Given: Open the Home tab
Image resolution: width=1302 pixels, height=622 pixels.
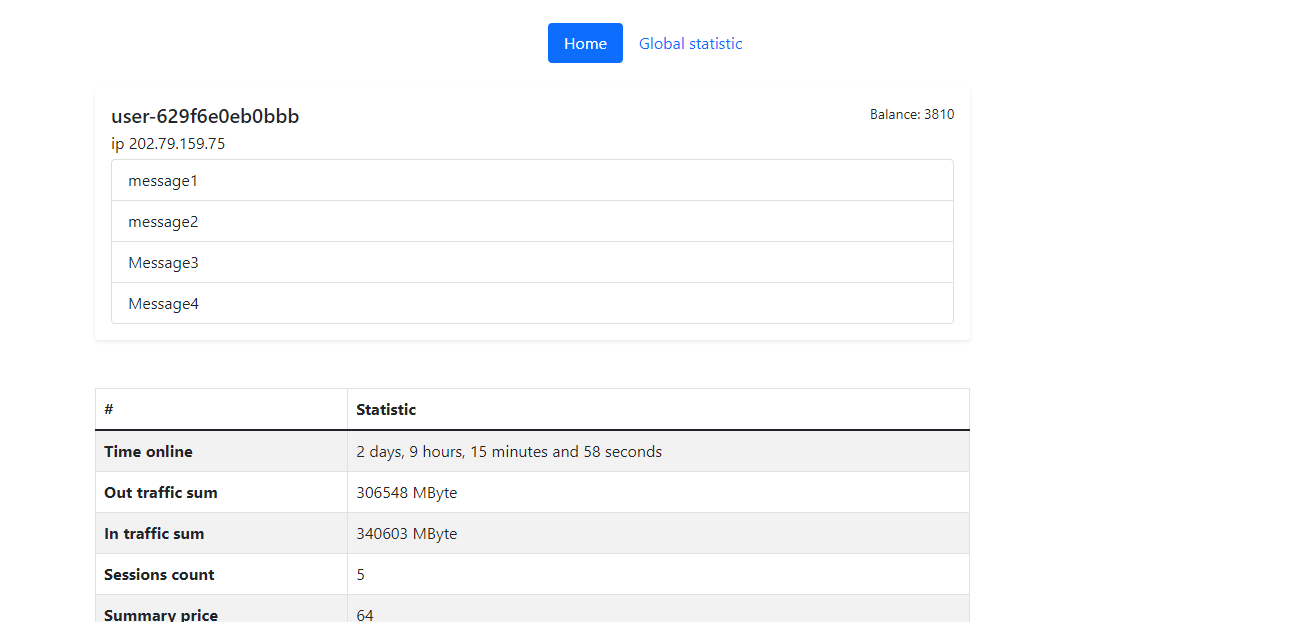Looking at the screenshot, I should (585, 43).
